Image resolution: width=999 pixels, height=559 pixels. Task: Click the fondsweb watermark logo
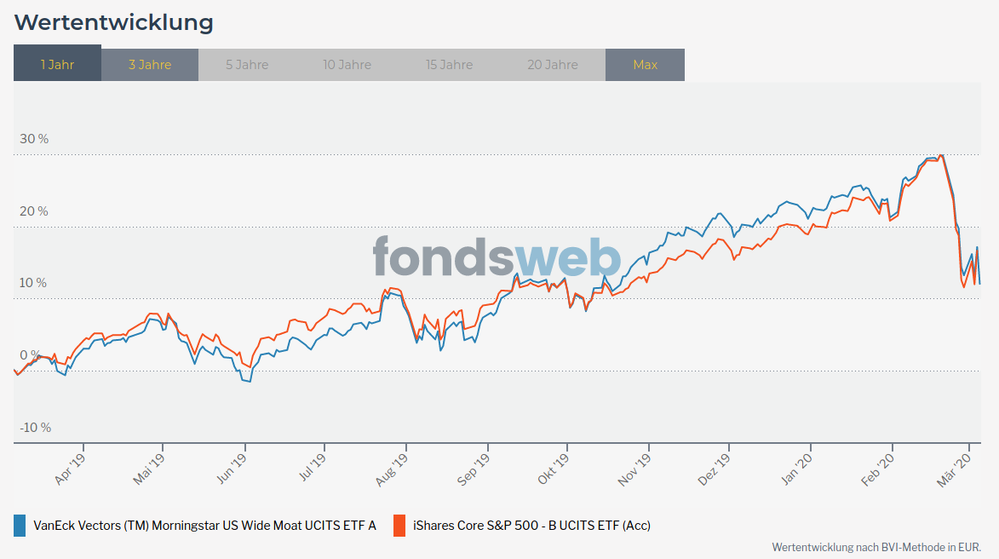(497, 257)
